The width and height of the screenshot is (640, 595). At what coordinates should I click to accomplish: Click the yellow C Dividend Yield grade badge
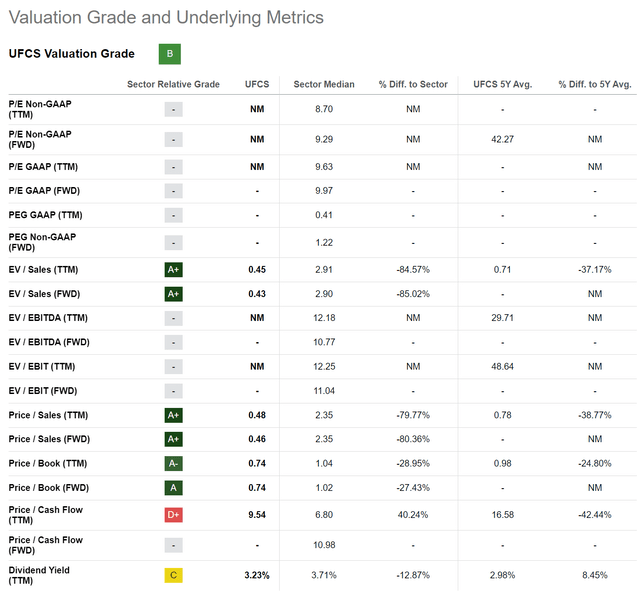pyautogui.click(x=173, y=575)
